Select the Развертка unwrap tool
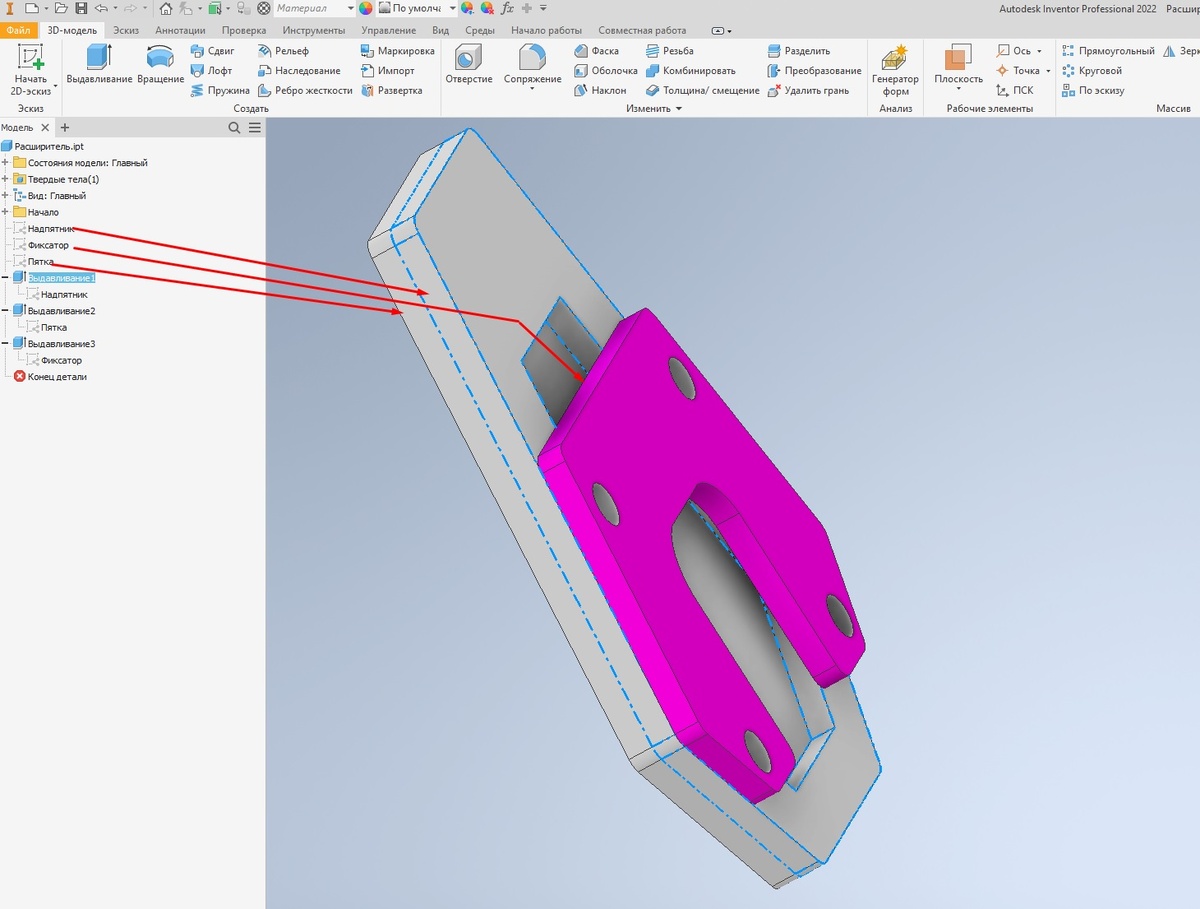The height and width of the screenshot is (909, 1200). [391, 90]
